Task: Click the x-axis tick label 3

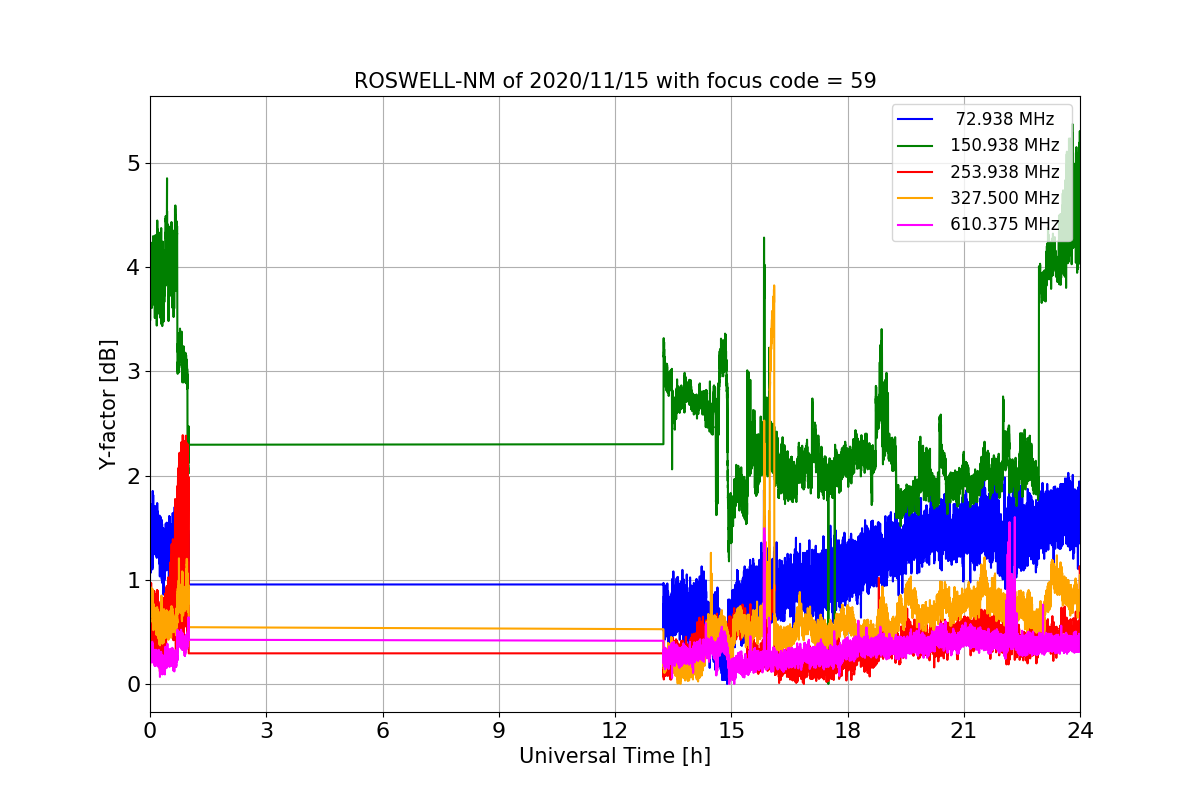Action: pyautogui.click(x=266, y=731)
